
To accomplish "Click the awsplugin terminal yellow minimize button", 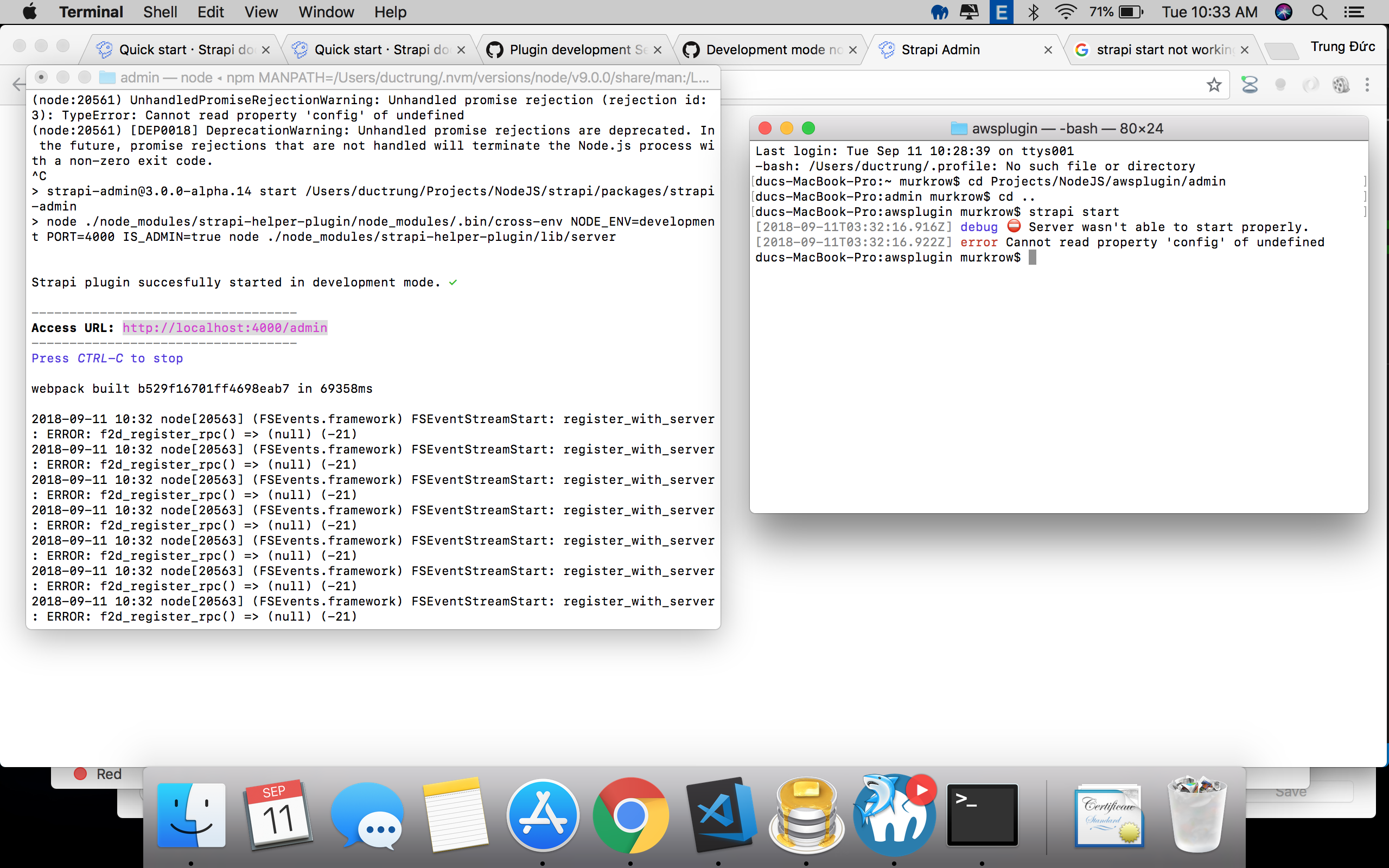I will tap(786, 128).
